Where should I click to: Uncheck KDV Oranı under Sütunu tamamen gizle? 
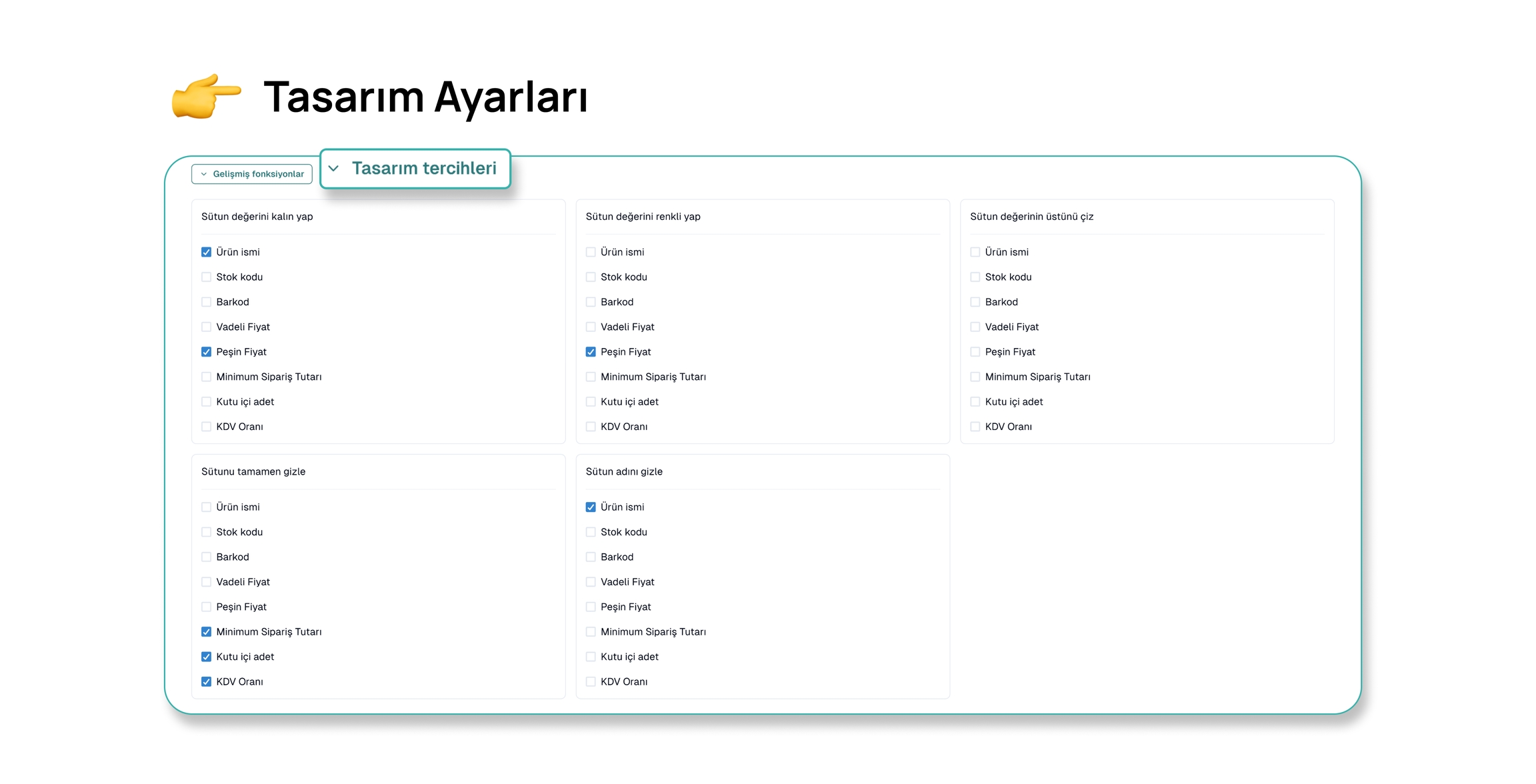click(x=207, y=682)
